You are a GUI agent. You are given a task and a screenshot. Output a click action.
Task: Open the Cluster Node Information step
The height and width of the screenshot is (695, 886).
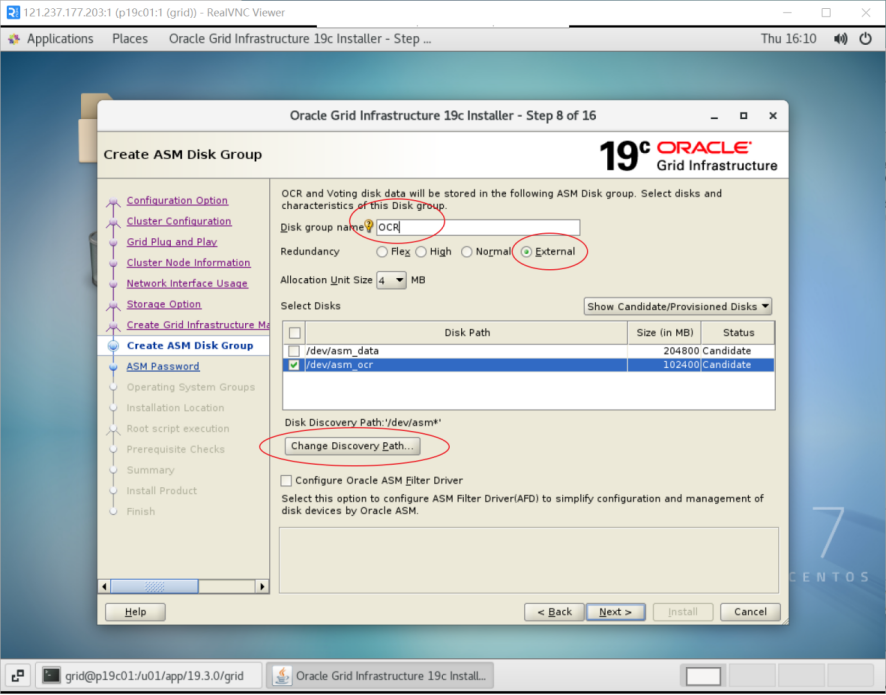click(x=189, y=263)
